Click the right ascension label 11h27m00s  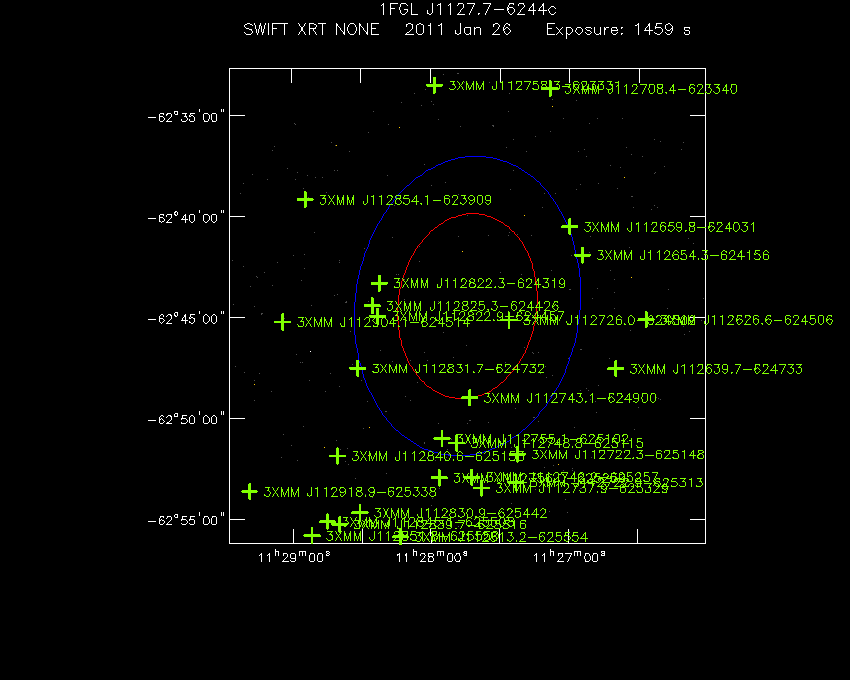tap(569, 557)
